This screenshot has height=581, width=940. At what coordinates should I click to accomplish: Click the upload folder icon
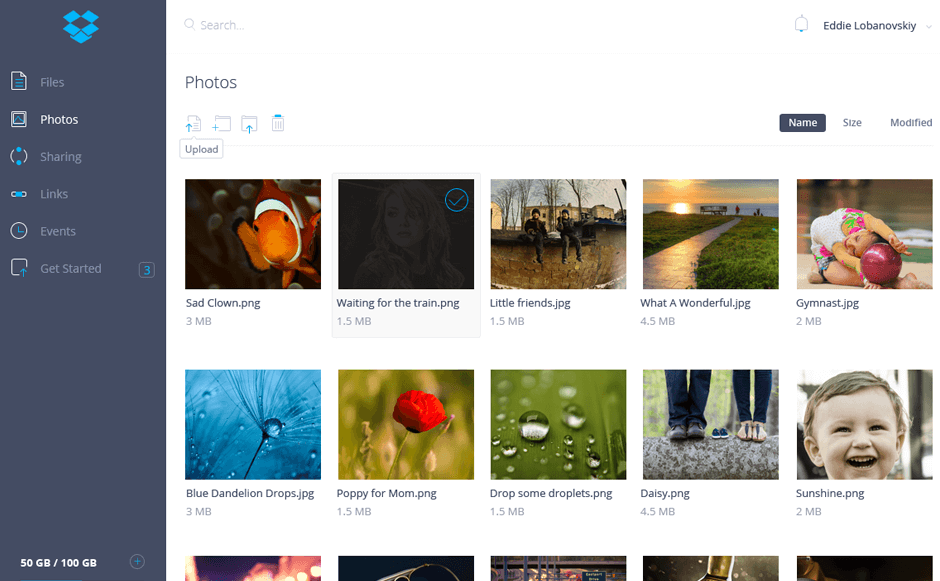click(x=249, y=124)
